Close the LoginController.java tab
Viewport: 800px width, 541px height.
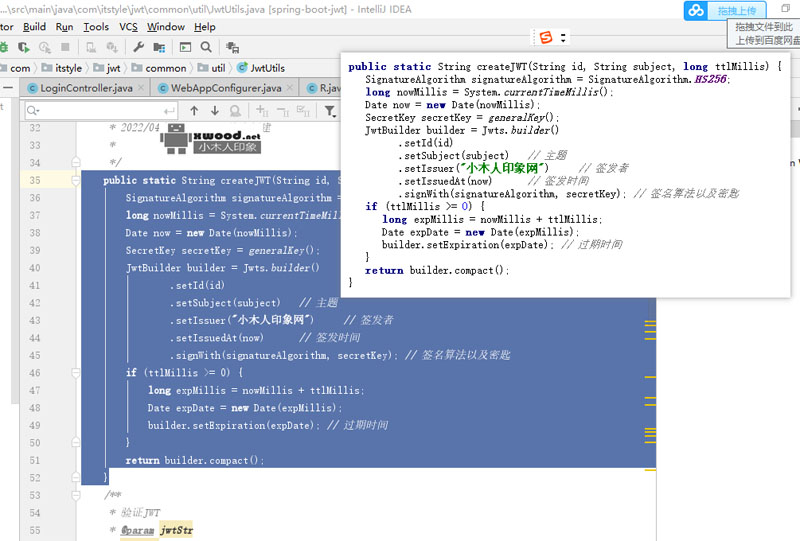click(x=141, y=88)
